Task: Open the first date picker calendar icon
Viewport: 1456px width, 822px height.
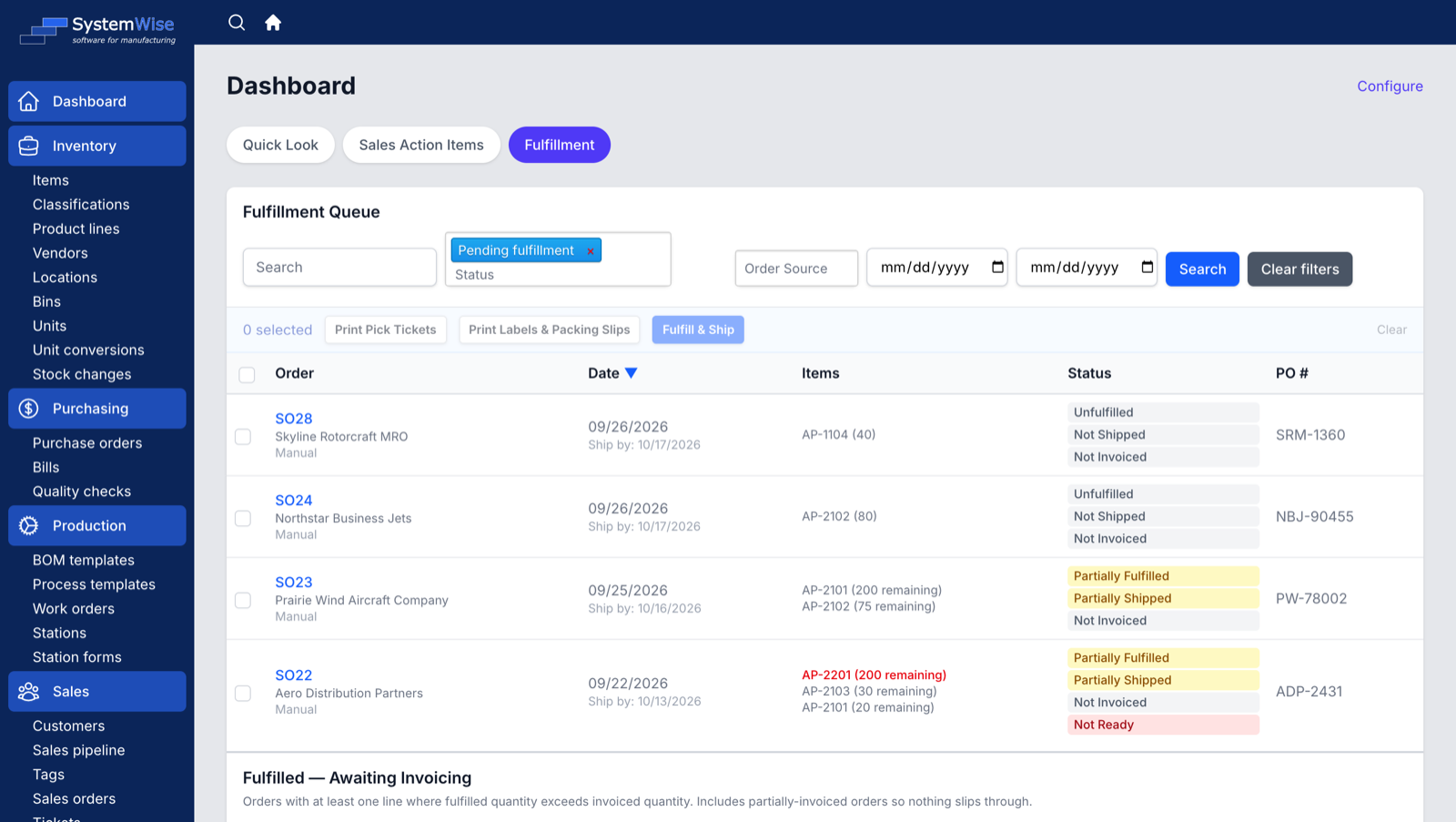Action: click(x=997, y=267)
